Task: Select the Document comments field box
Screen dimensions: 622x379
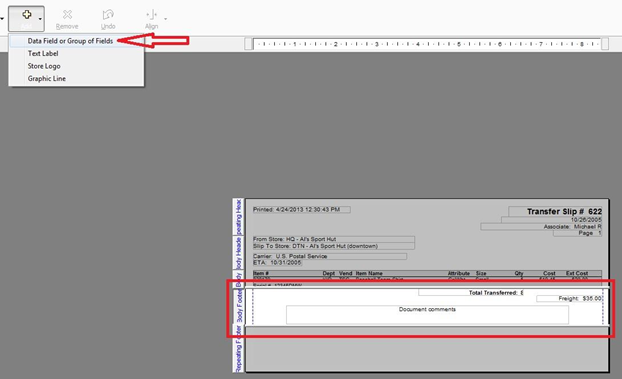Action: [x=427, y=315]
